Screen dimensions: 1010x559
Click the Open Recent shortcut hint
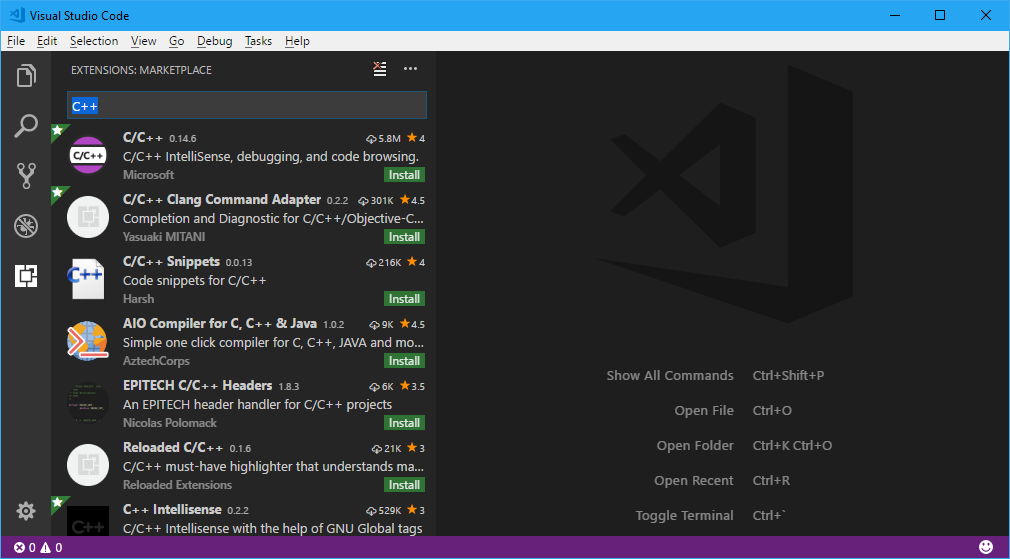pos(771,480)
